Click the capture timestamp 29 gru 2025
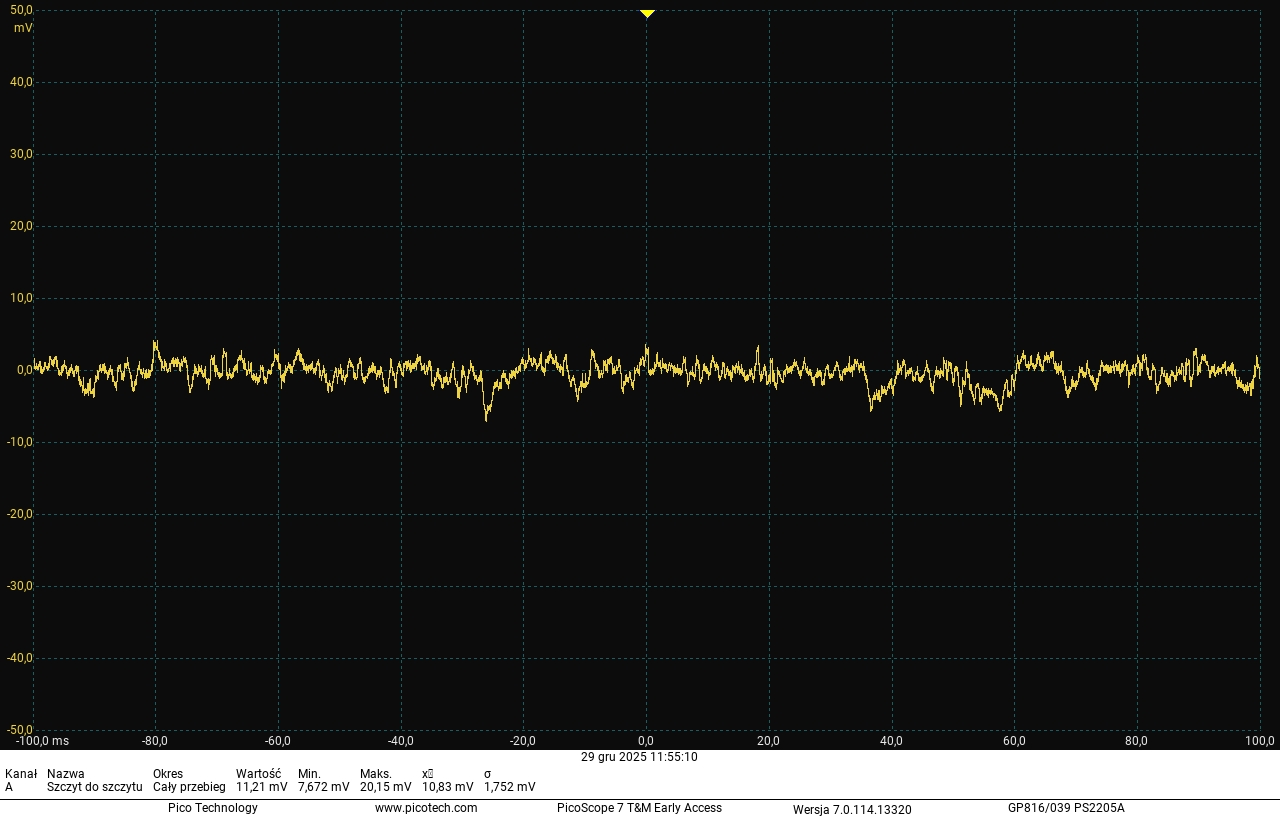The width and height of the screenshot is (1280, 816). point(639,757)
